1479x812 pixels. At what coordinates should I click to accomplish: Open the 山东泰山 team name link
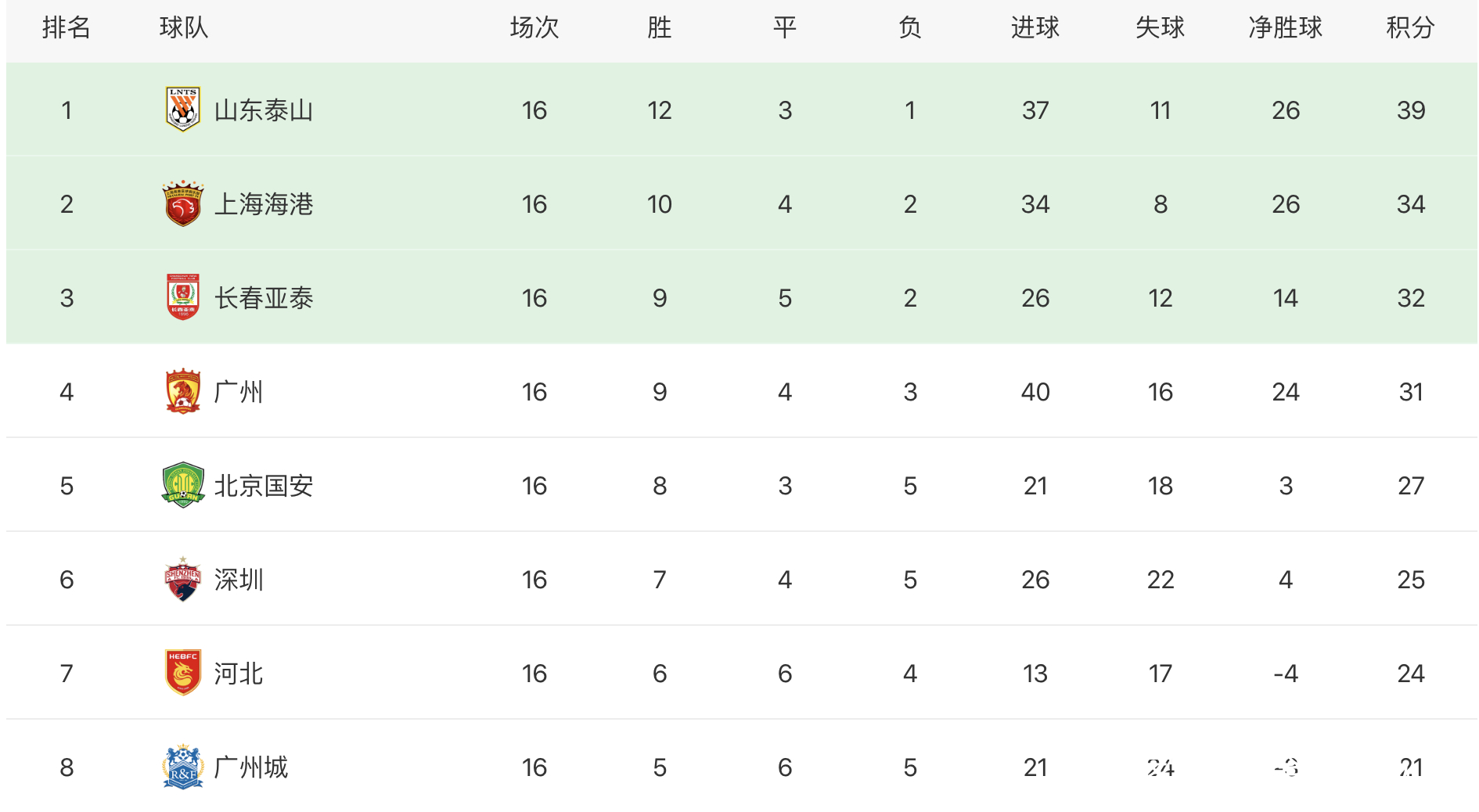pyautogui.click(x=264, y=110)
